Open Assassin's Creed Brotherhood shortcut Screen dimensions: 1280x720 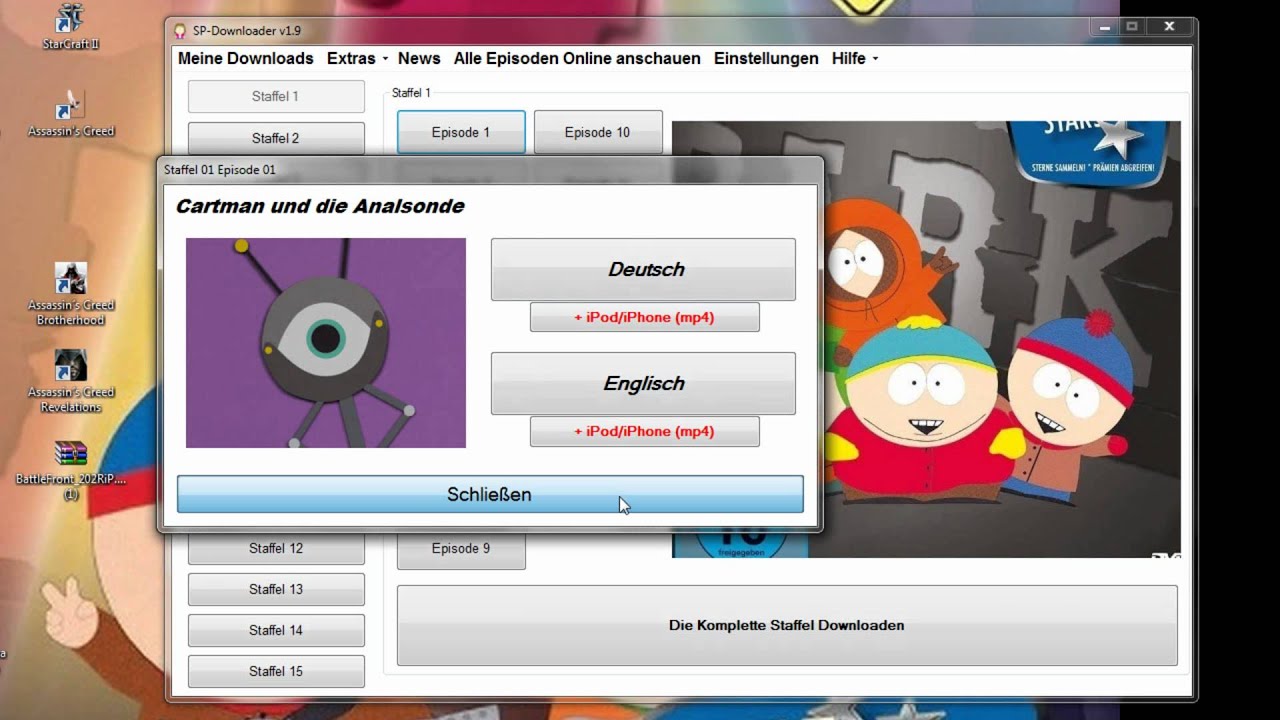pos(70,294)
